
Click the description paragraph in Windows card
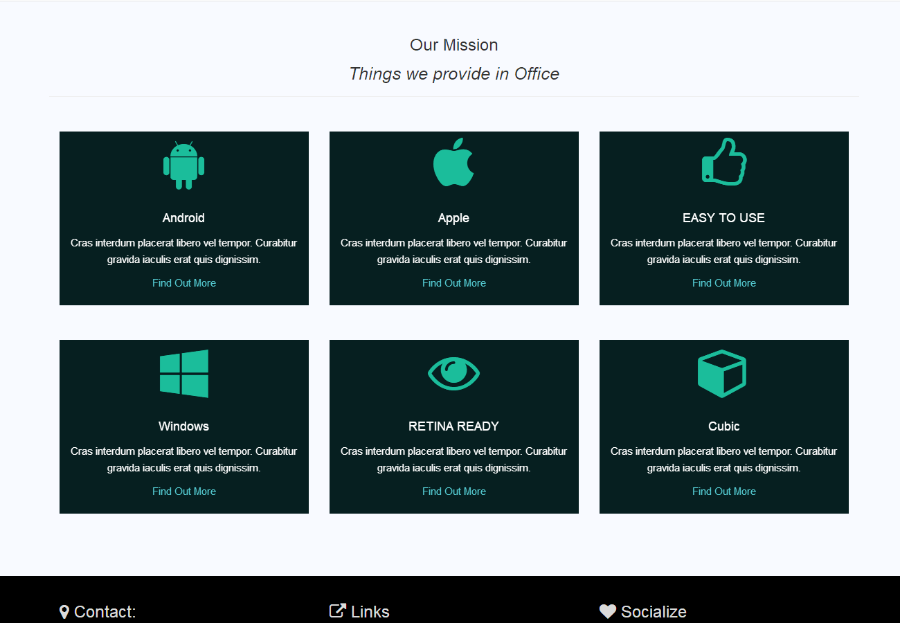coord(184,459)
